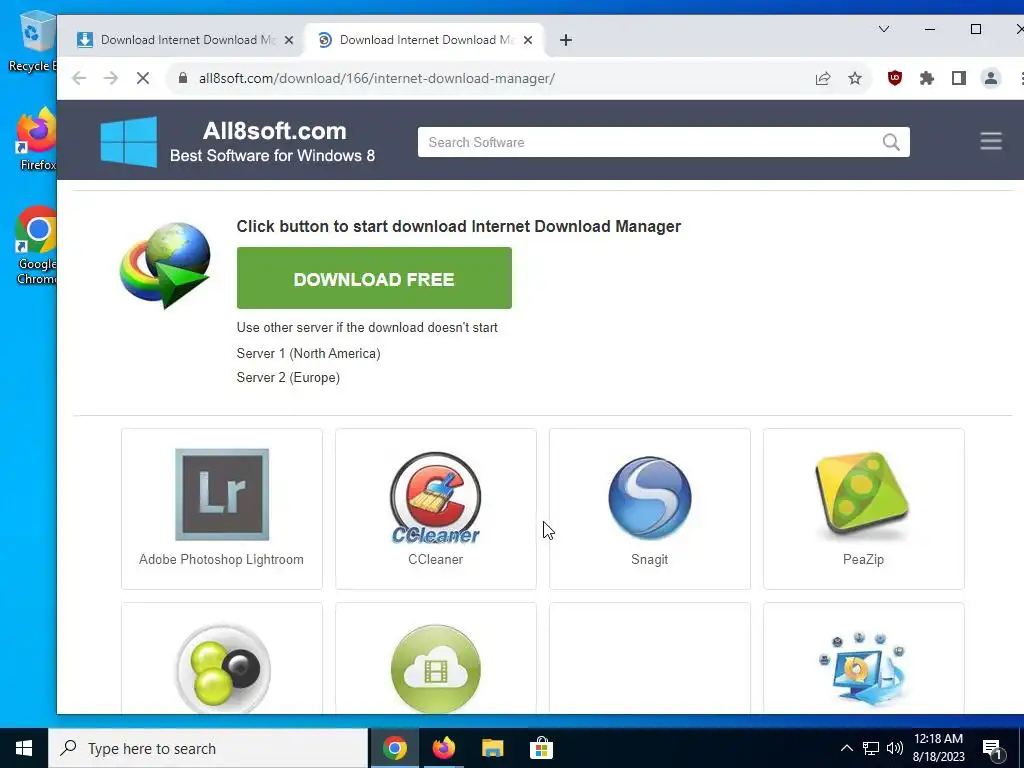Open the Windows Start menu
1024x768 pixels.
24,748
